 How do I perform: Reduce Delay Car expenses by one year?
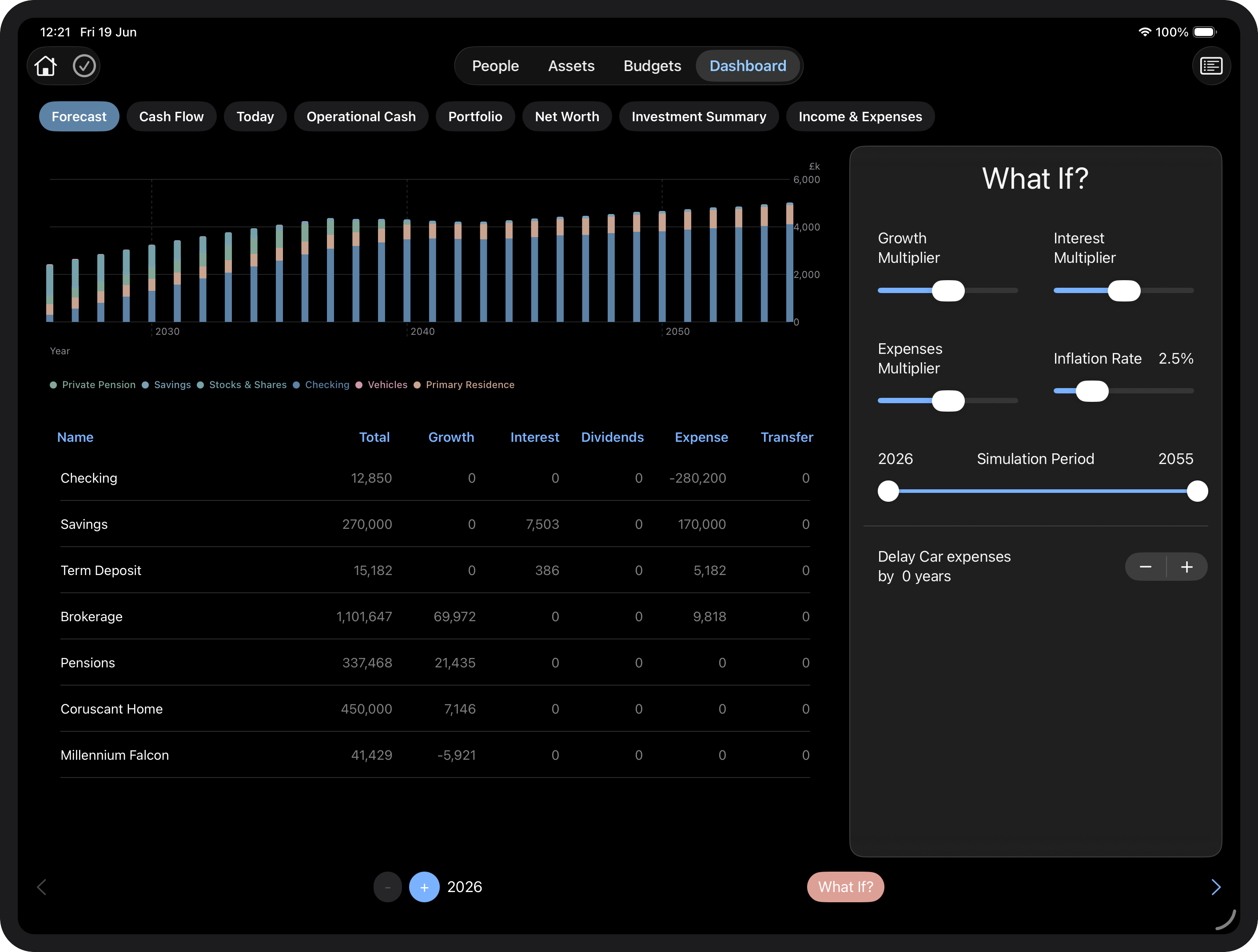click(1146, 567)
